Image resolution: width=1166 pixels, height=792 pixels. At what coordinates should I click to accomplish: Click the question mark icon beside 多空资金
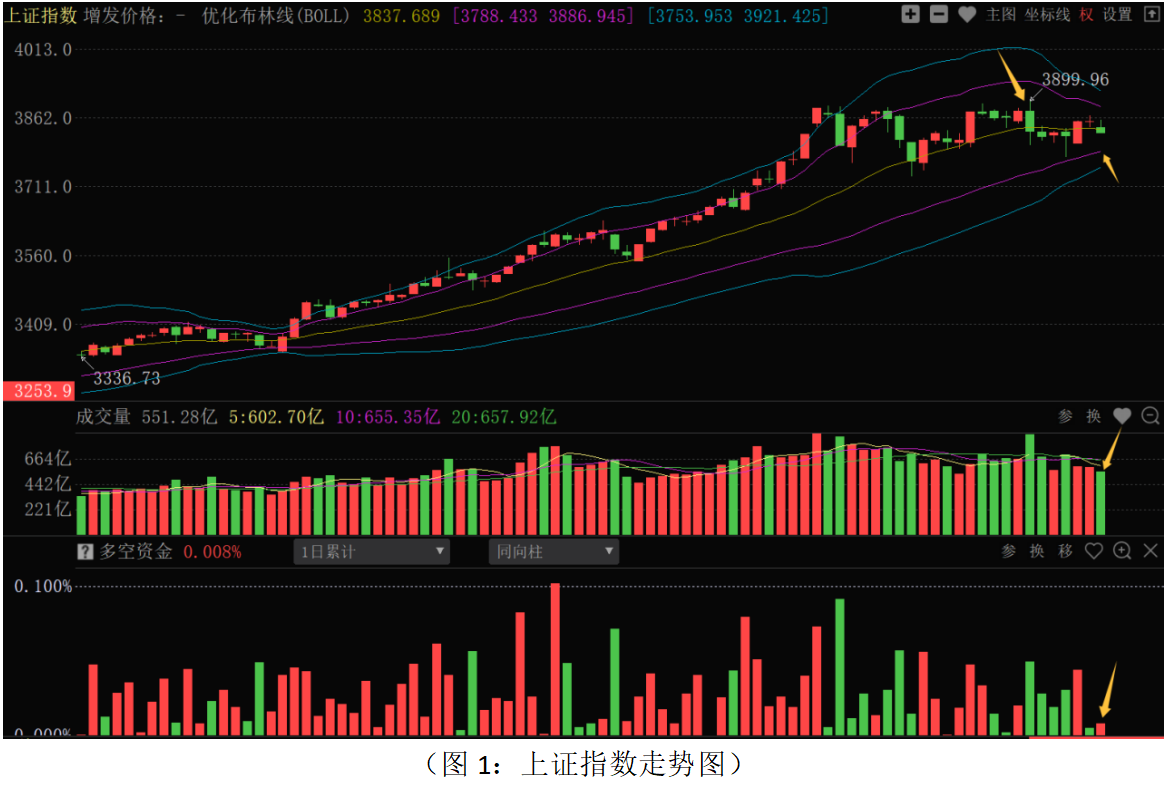[85, 552]
